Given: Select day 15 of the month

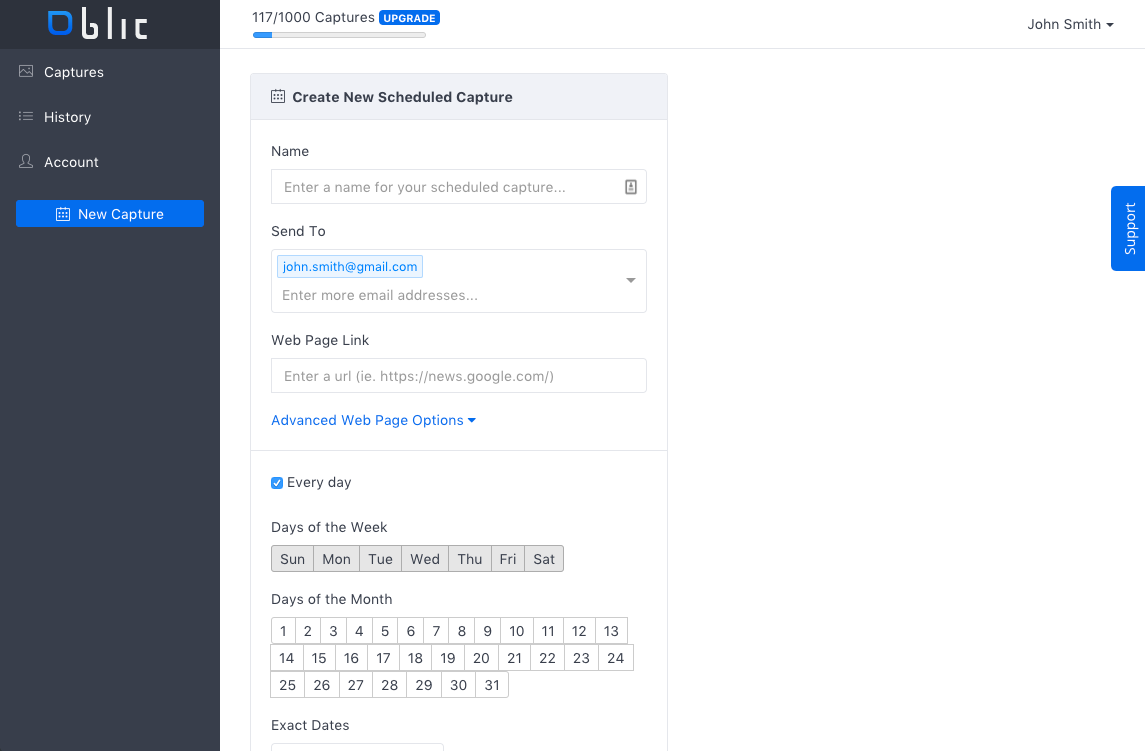Looking at the screenshot, I should pyautogui.click(x=319, y=658).
